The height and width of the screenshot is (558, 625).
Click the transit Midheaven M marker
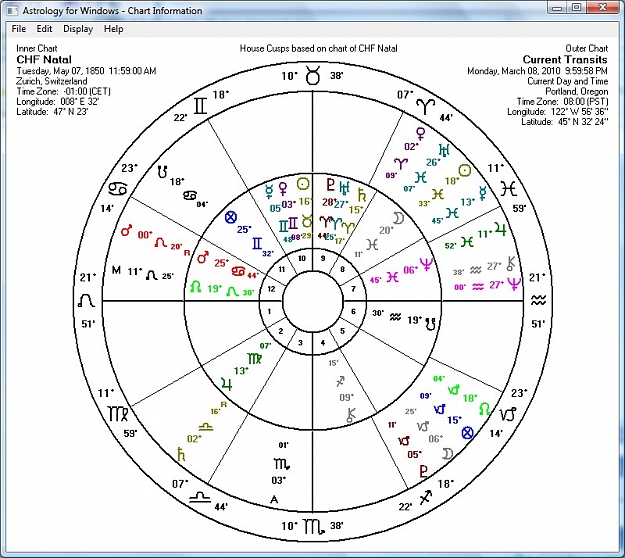pos(116,270)
